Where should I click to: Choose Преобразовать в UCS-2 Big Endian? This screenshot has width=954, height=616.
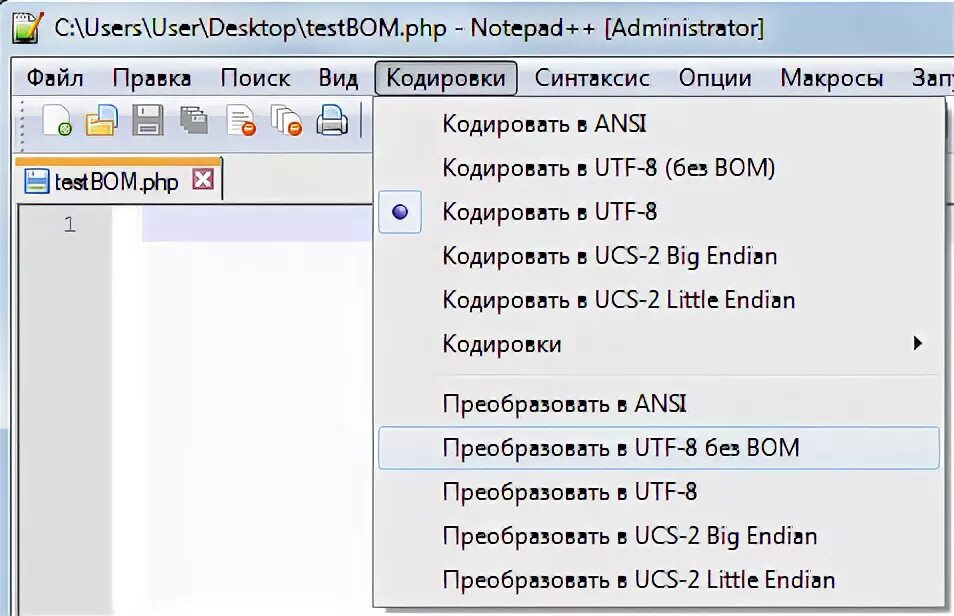click(659, 536)
